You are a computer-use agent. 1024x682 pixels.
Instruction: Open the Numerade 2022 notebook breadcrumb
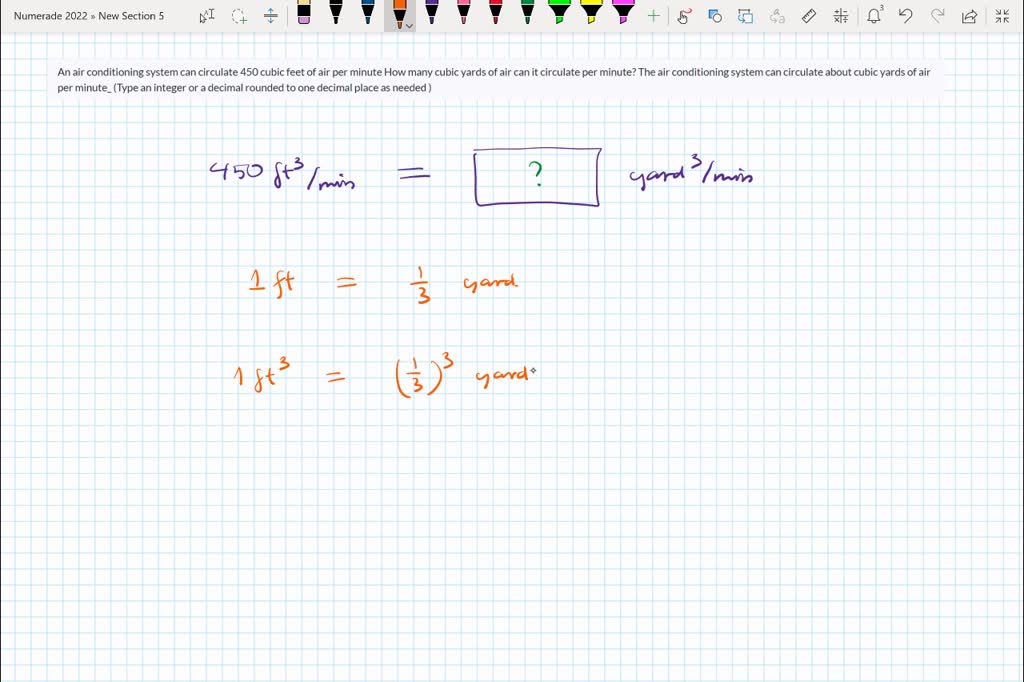pyautogui.click(x=50, y=16)
